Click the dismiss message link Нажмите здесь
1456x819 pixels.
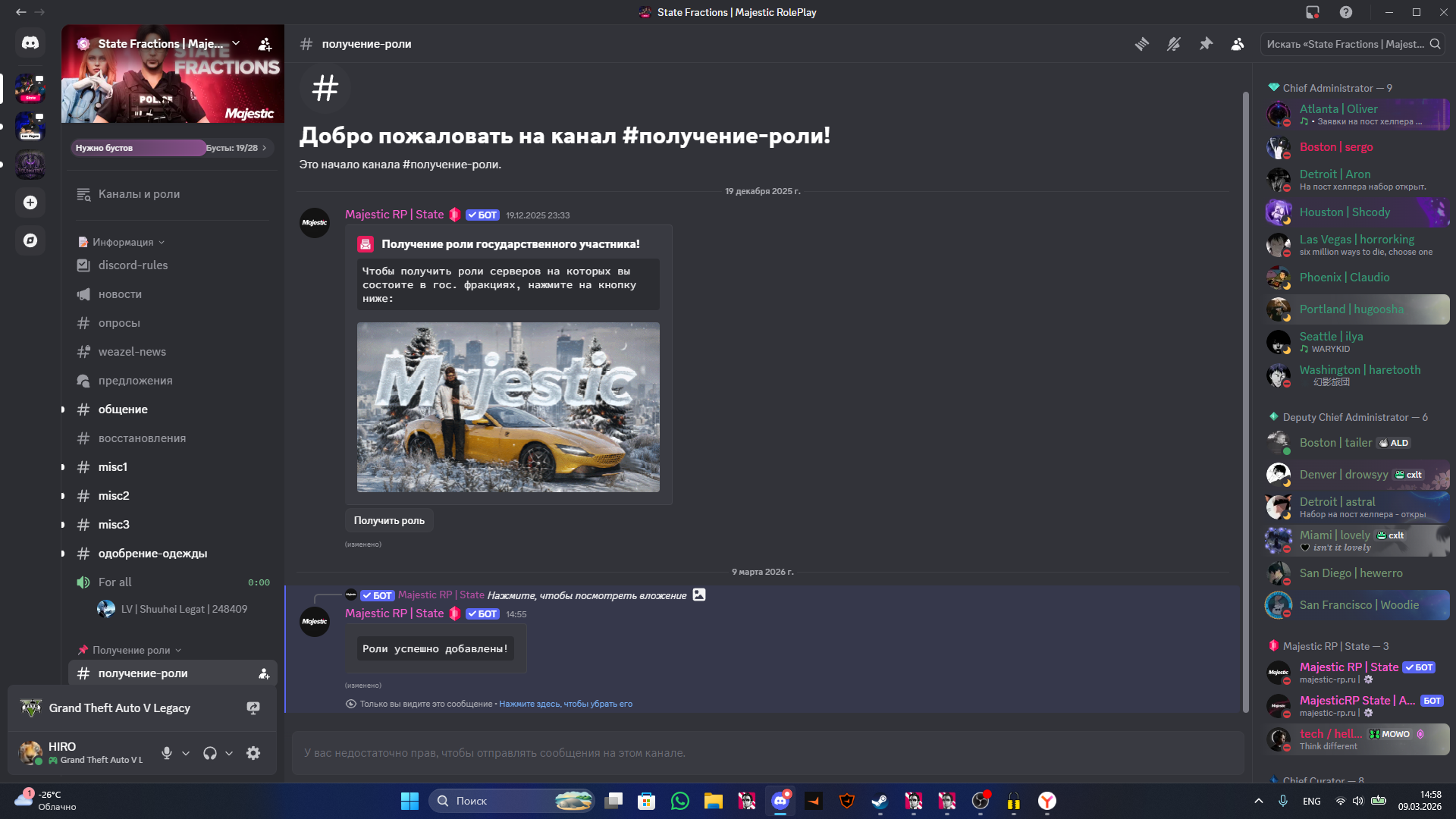click(565, 704)
